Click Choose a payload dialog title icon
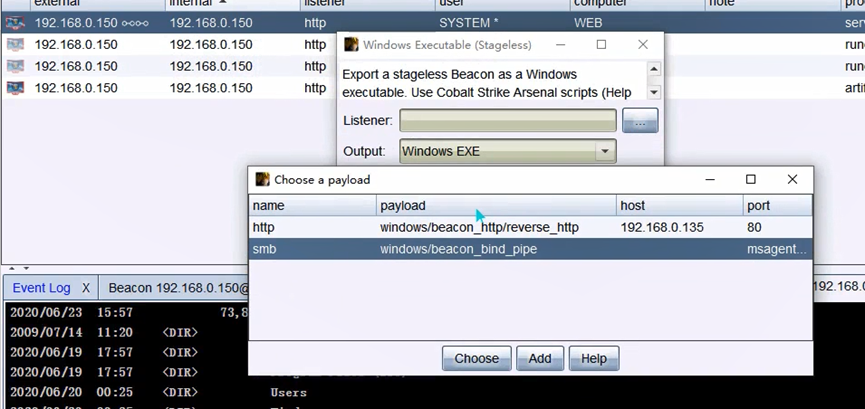Image resolution: width=865 pixels, height=409 pixels. point(263,179)
